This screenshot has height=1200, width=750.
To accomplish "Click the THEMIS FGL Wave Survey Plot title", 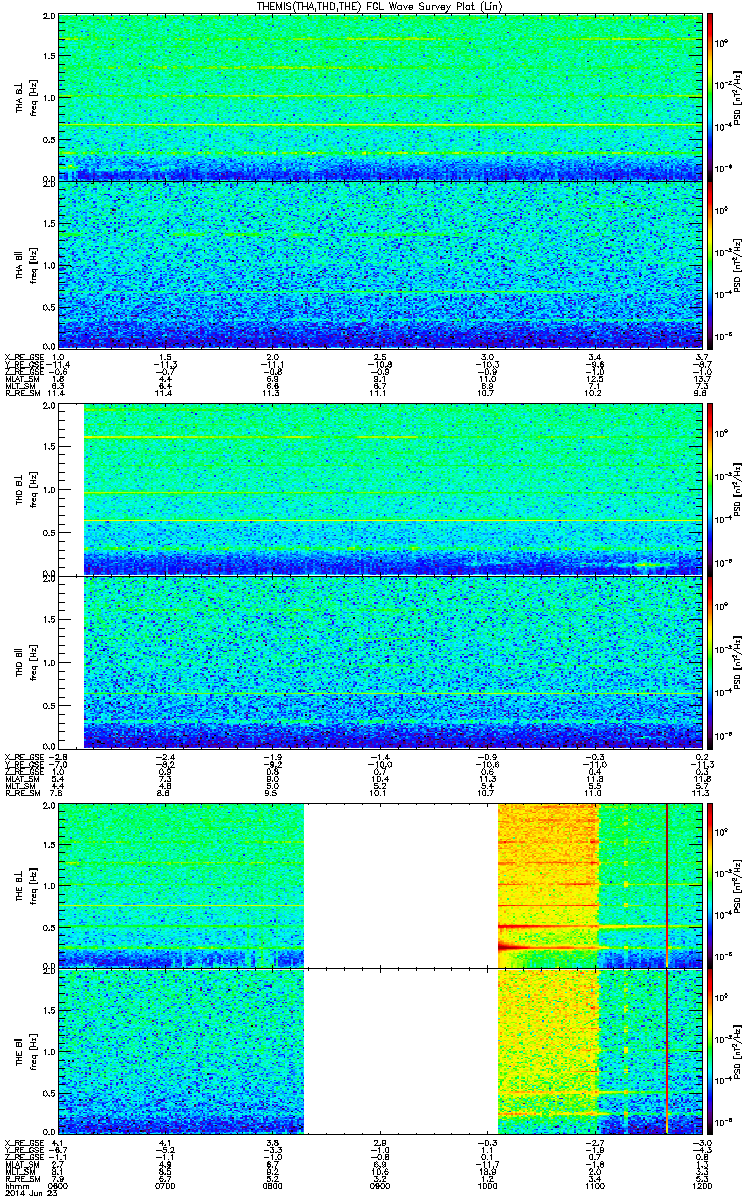I will click(x=380, y=6).
